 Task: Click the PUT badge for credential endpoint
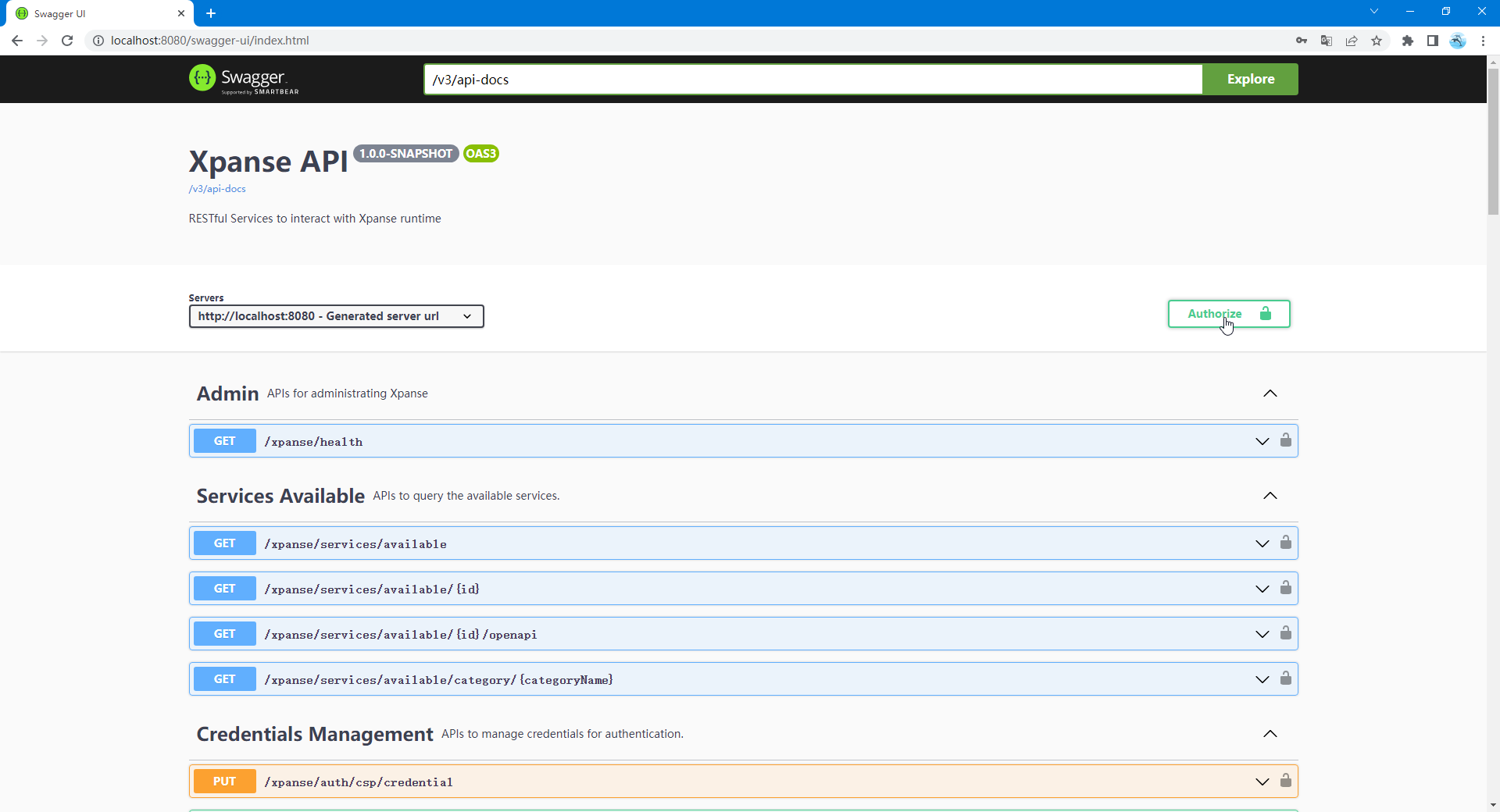(x=225, y=782)
